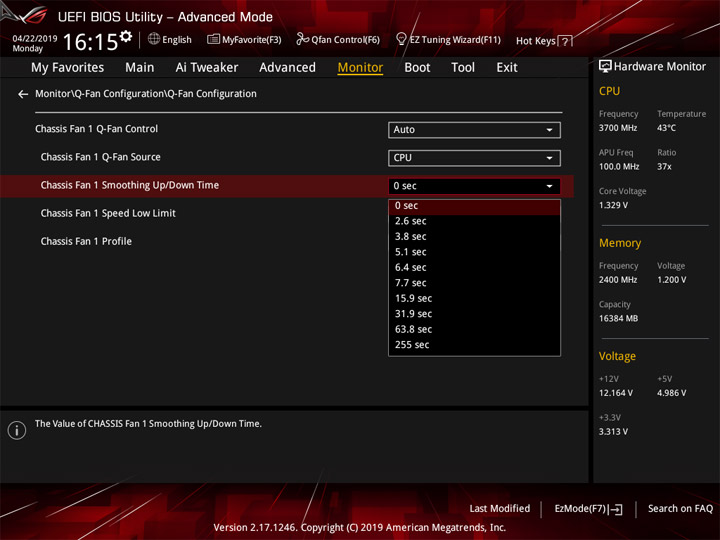Click Chassis Fan 1 Q-Fan Control label

coord(96,129)
